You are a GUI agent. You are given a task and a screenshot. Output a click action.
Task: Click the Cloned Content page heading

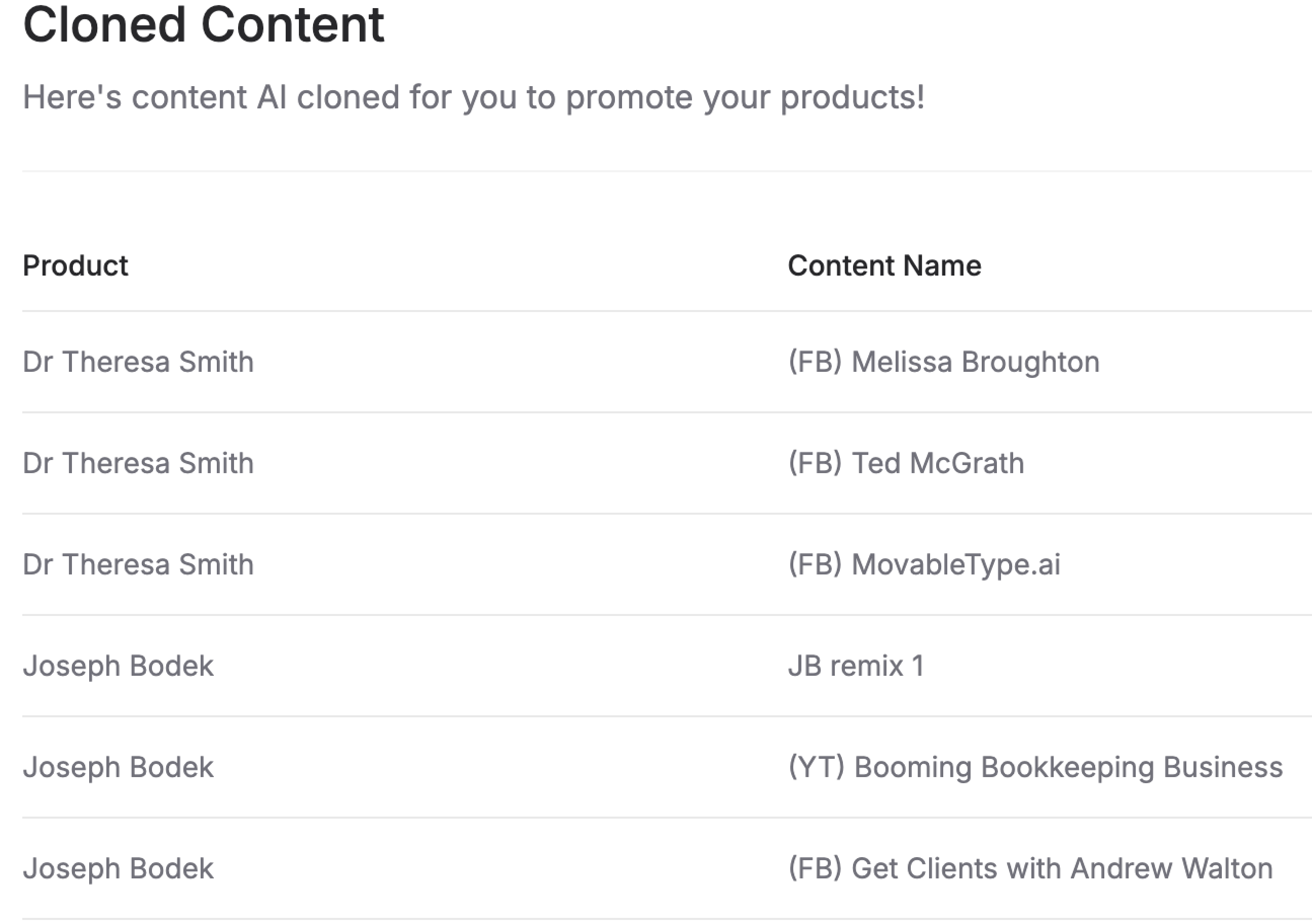204,25
